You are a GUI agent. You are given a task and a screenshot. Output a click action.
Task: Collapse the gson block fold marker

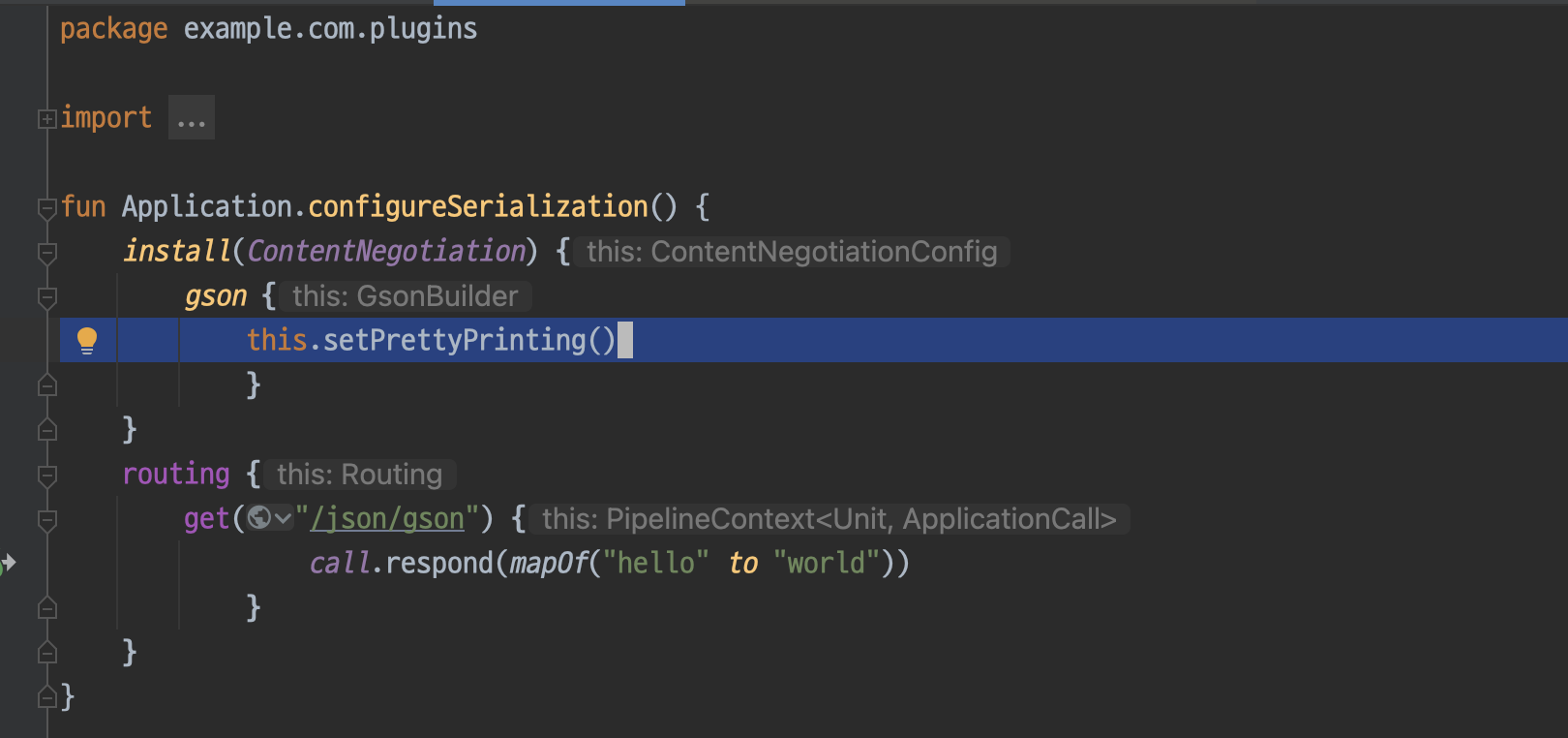pos(46,296)
